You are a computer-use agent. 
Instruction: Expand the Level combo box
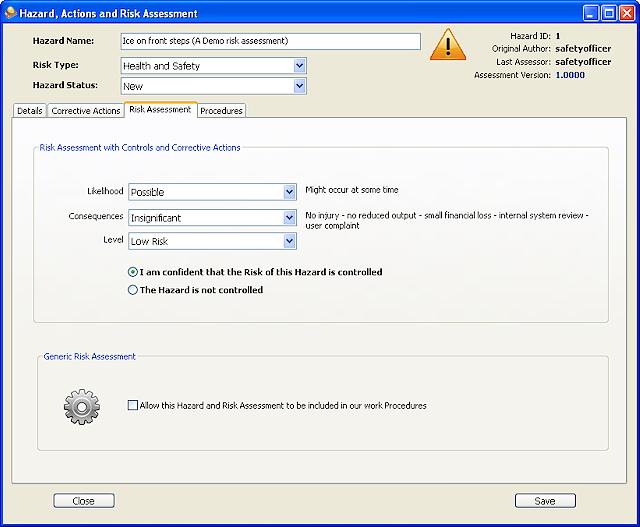click(x=289, y=241)
